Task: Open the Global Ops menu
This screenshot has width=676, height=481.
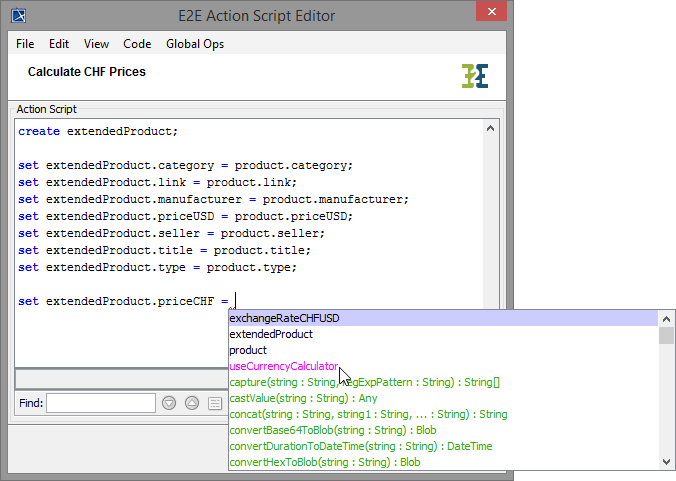Action: pos(194,44)
